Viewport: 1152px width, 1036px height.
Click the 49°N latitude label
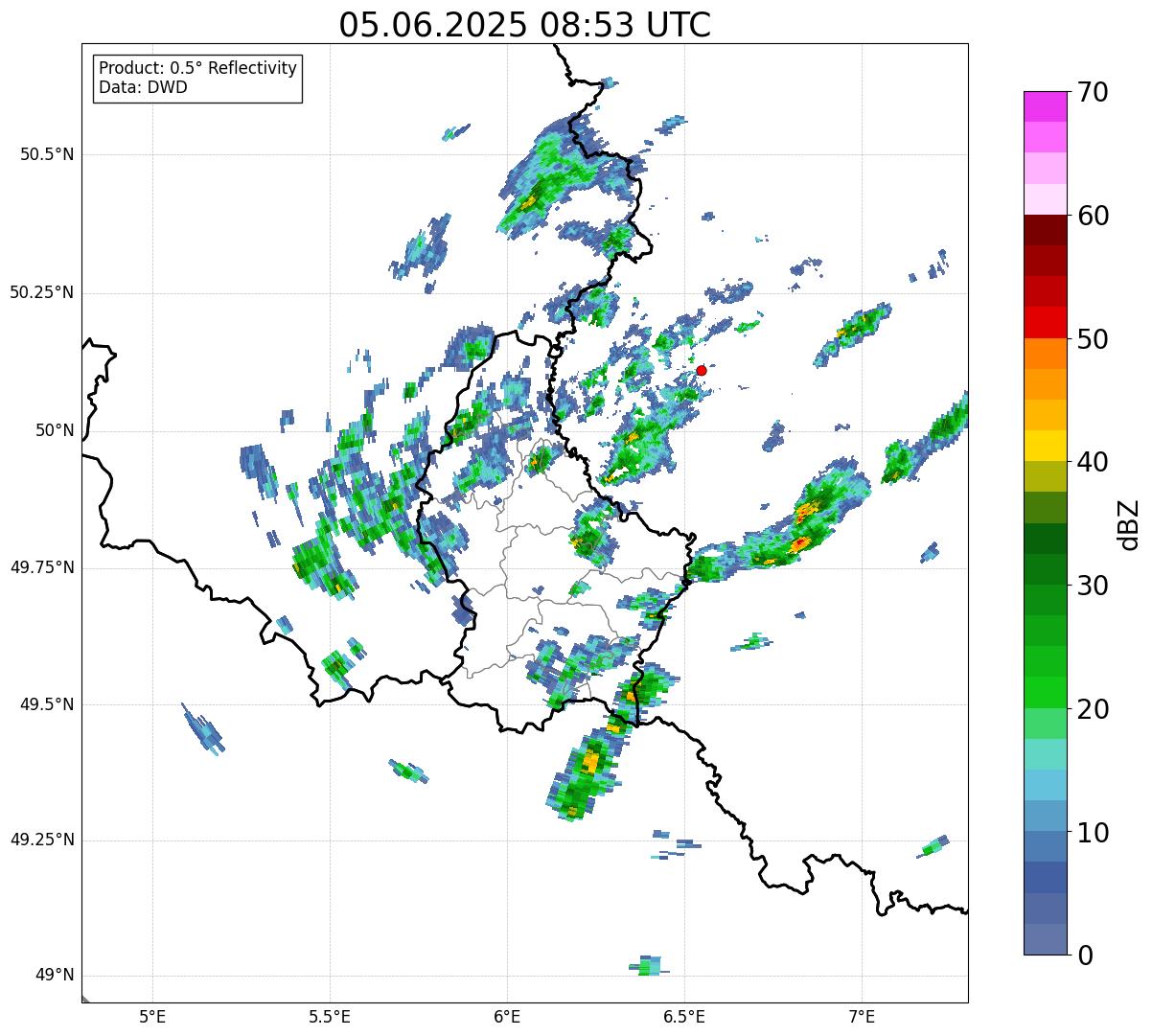[55, 976]
